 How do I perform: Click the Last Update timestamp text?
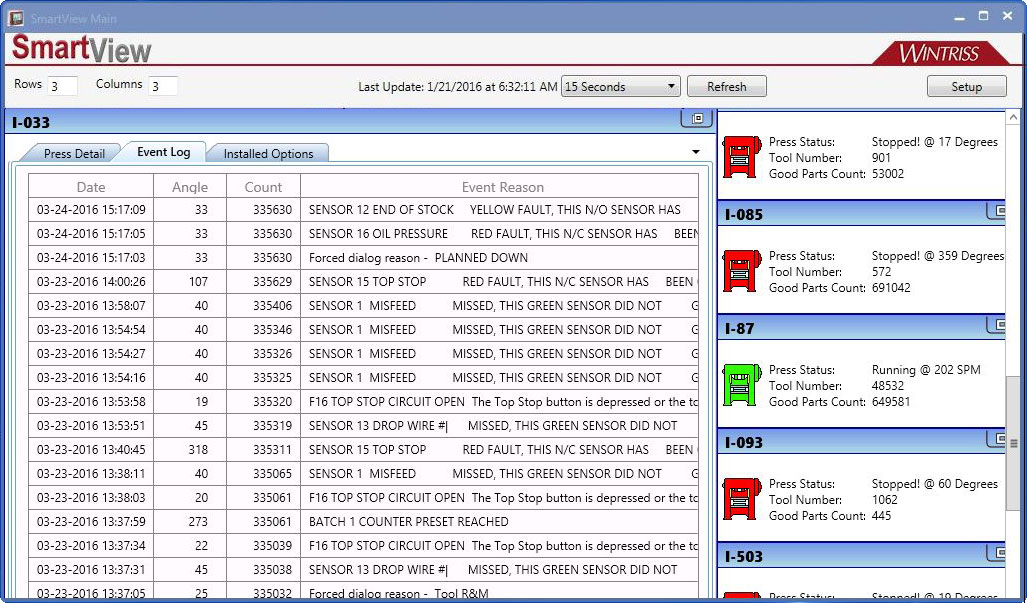pyautogui.click(x=458, y=86)
